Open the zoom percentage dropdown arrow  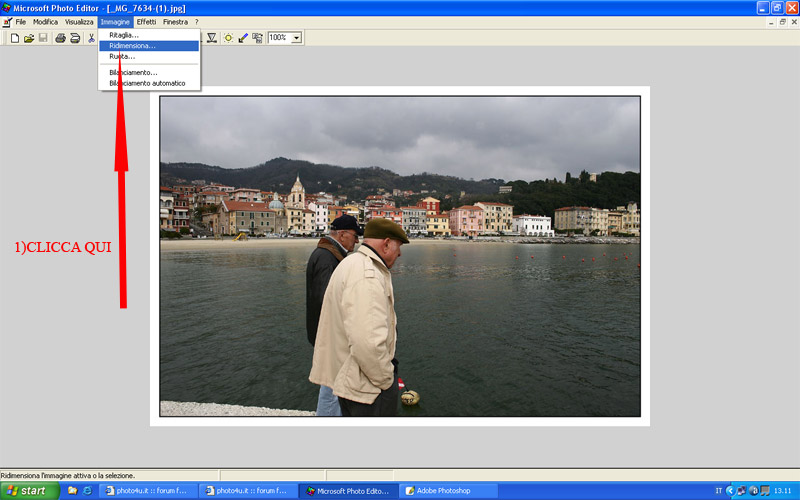297,38
